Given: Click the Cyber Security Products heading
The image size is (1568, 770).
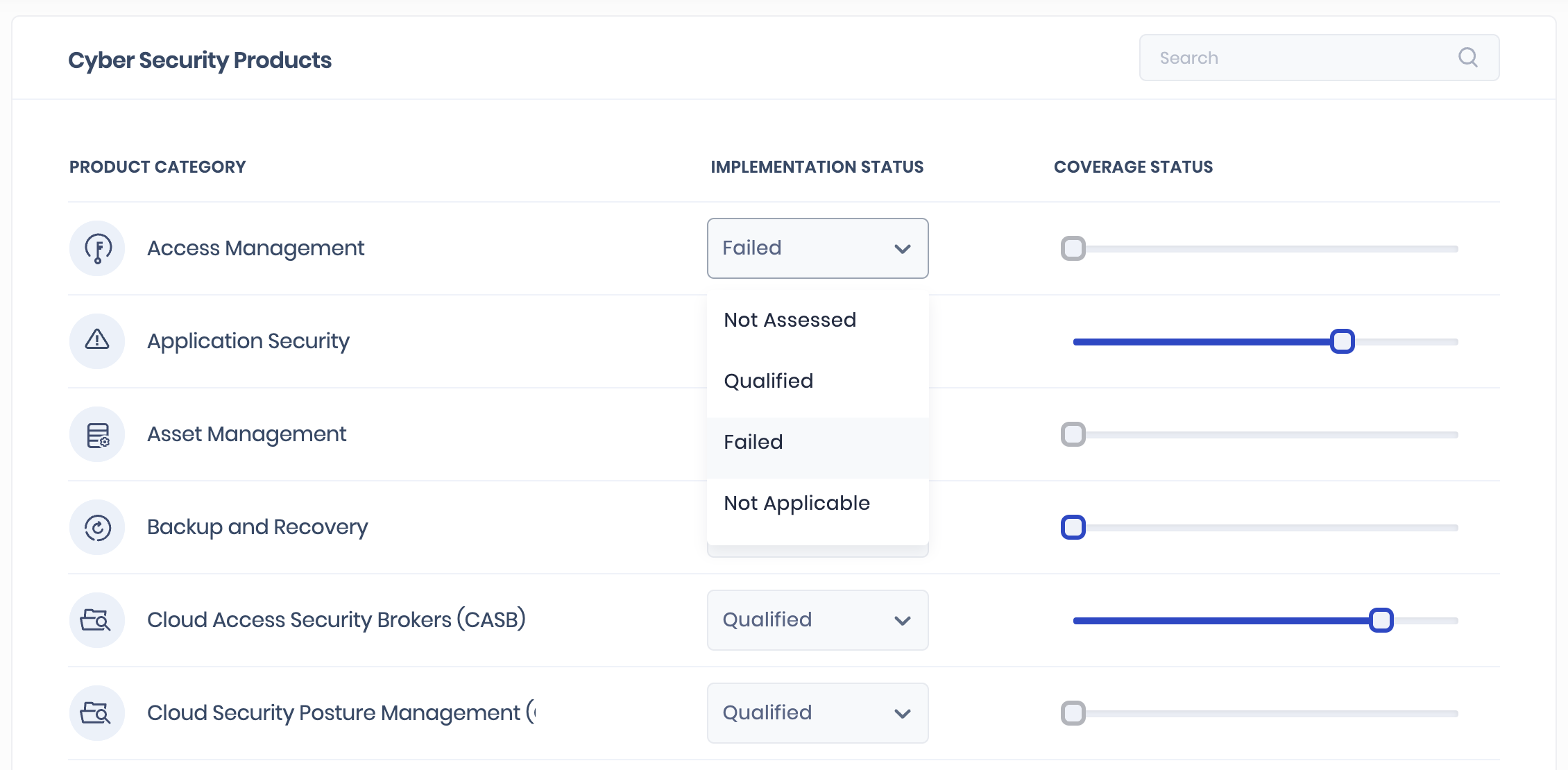Looking at the screenshot, I should click(x=200, y=60).
